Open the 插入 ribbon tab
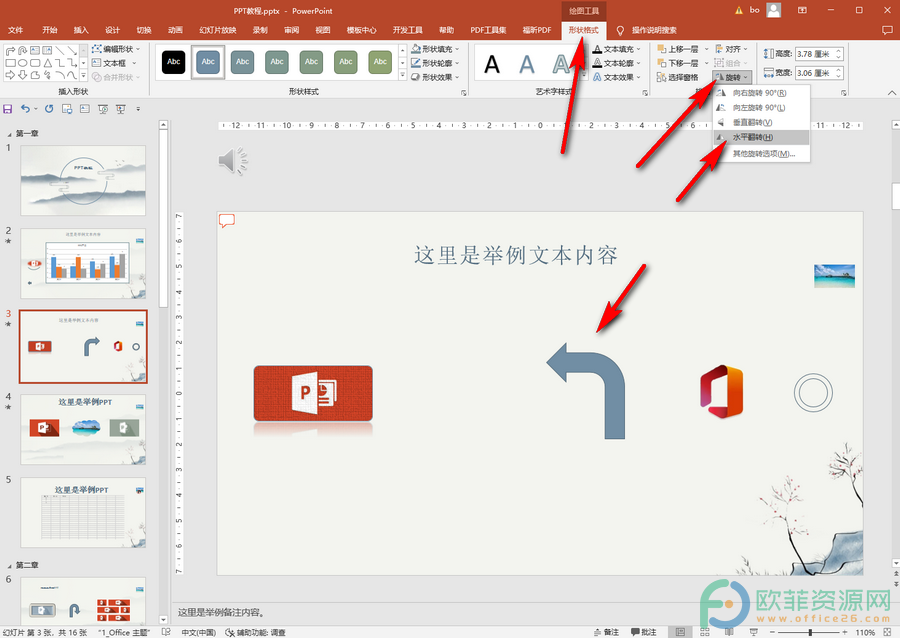 pos(81,30)
